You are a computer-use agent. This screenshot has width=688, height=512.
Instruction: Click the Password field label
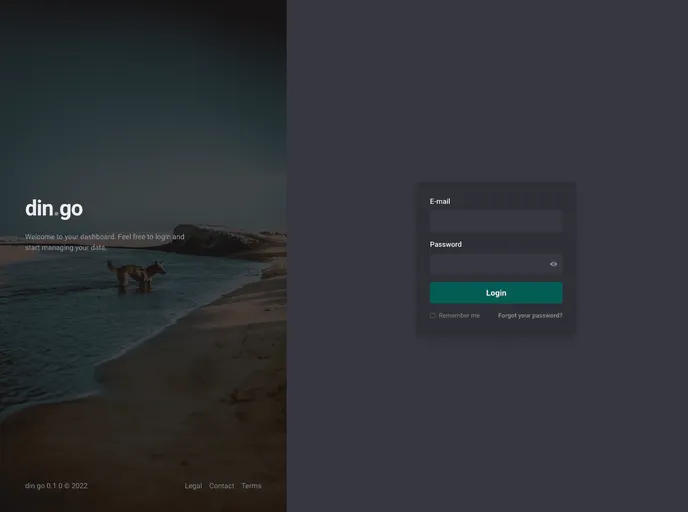click(x=446, y=244)
